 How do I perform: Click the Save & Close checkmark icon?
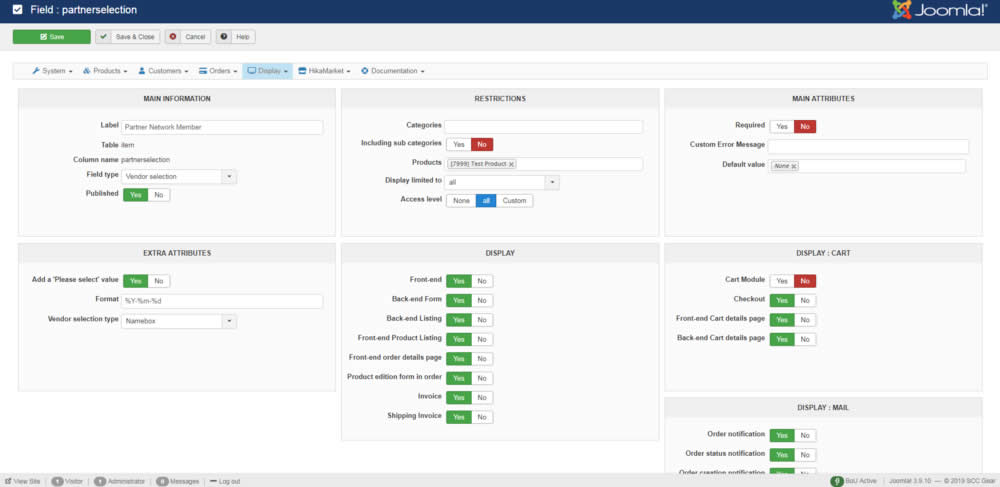tap(103, 37)
